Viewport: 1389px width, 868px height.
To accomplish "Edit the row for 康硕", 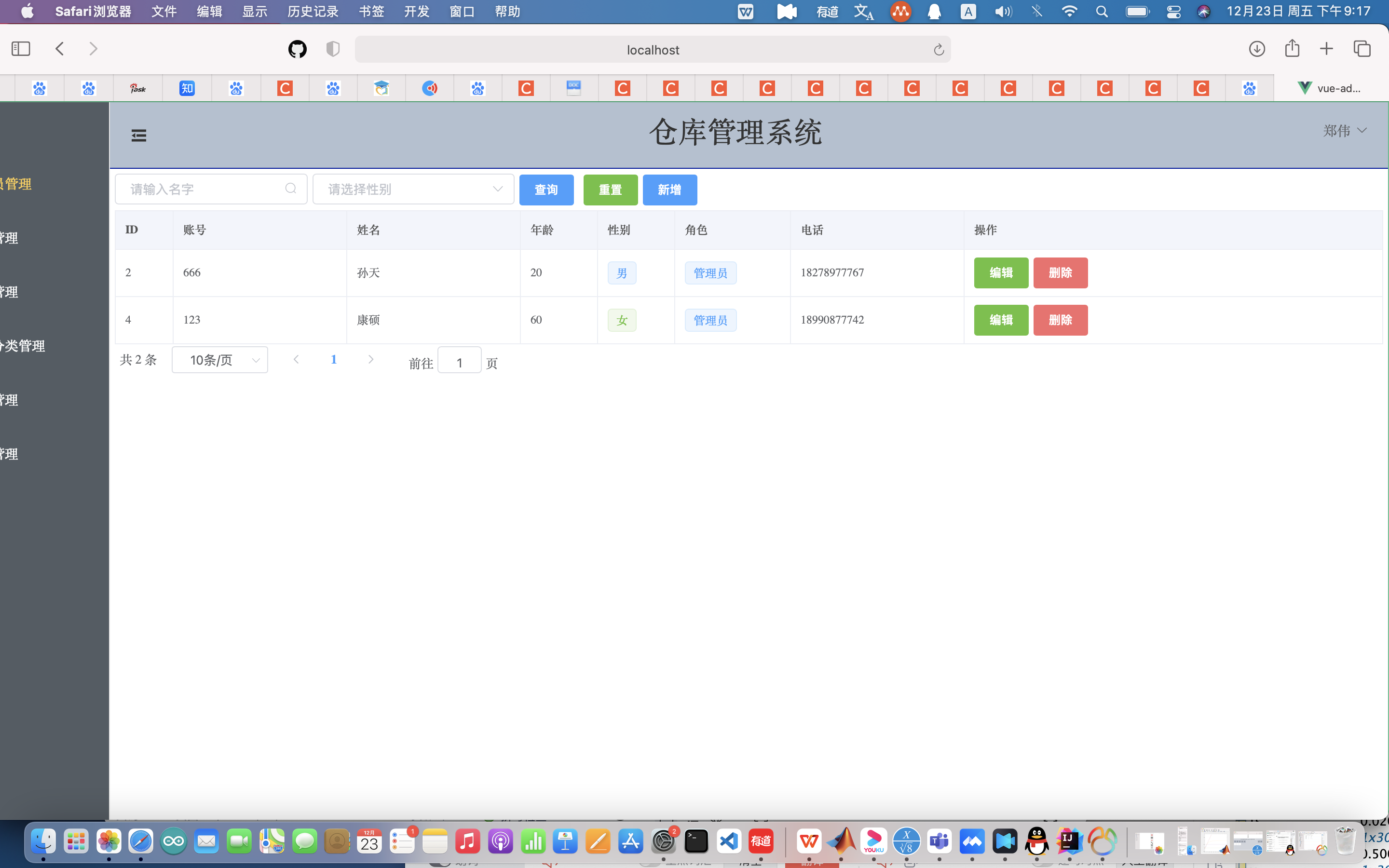I will pos(1001,320).
